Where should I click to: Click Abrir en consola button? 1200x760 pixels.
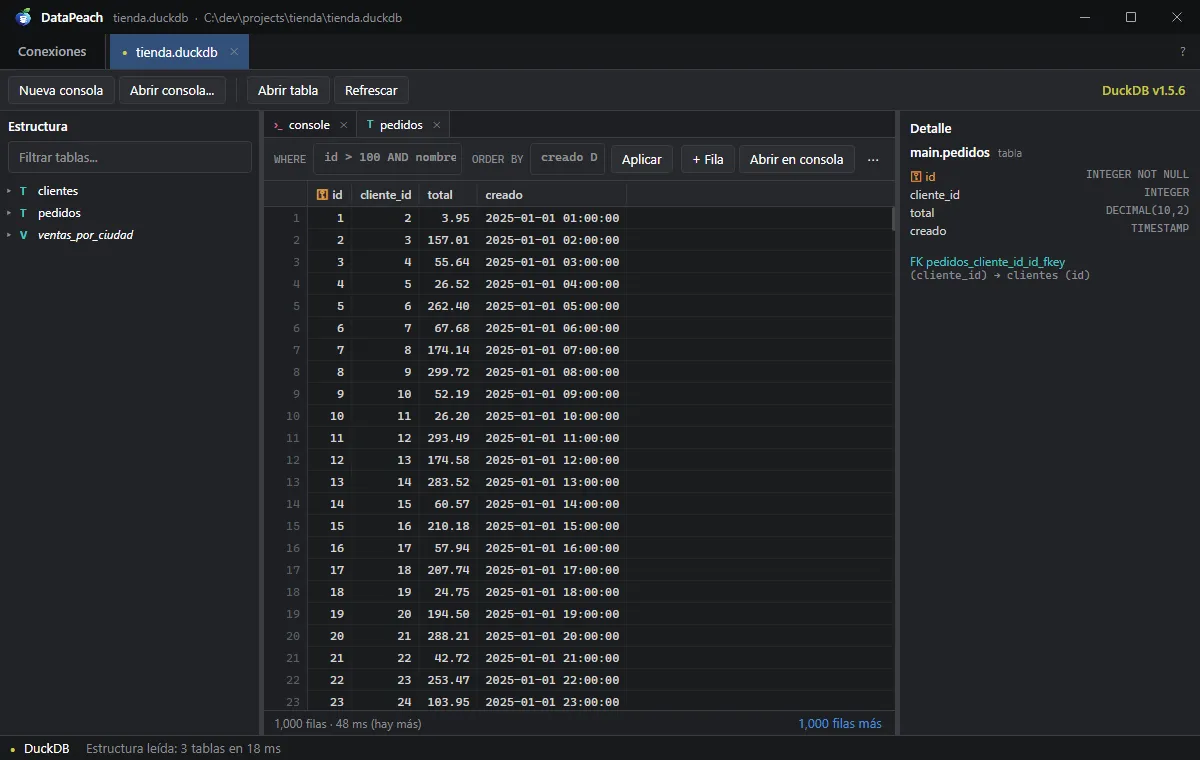pos(797,159)
